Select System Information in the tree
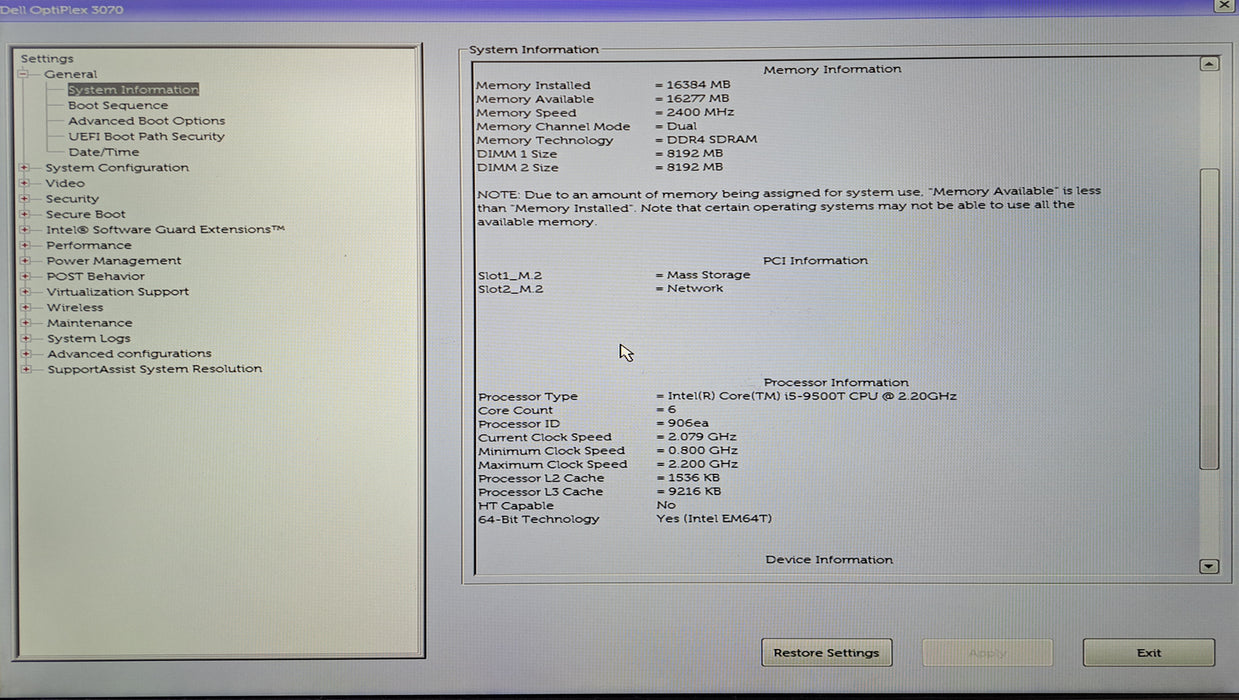The width and height of the screenshot is (1239, 700). tap(133, 90)
